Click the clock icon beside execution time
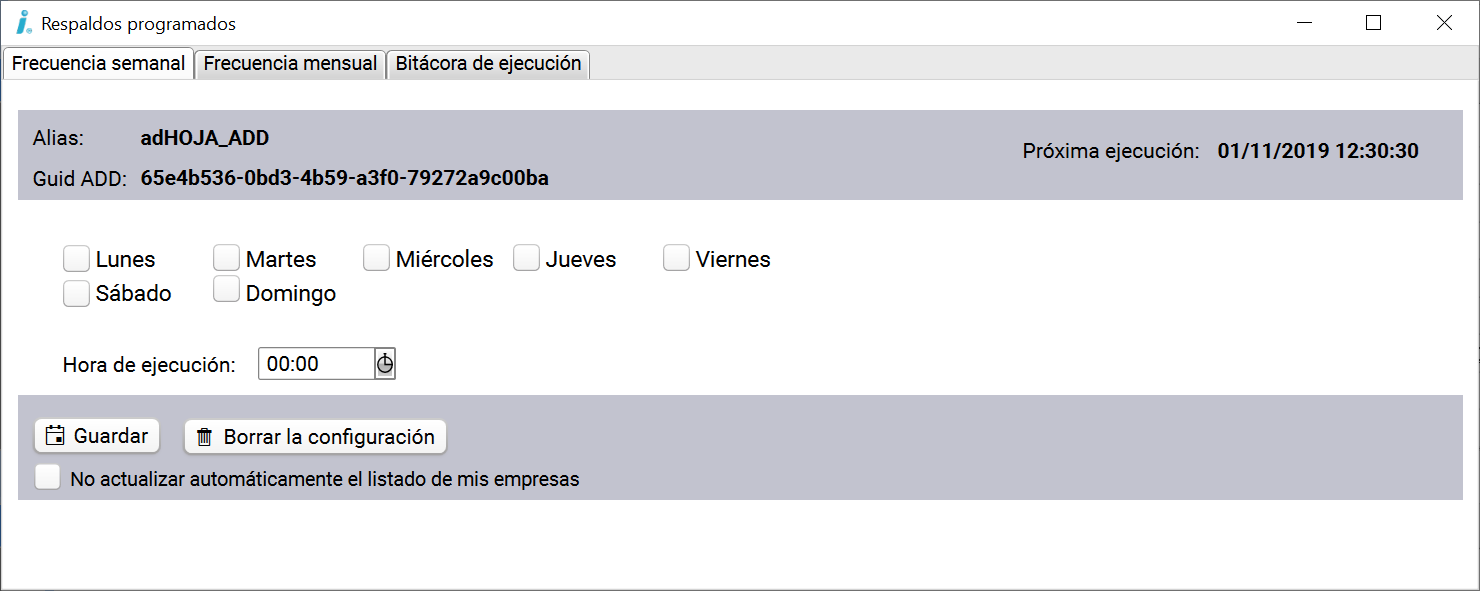 coord(385,364)
